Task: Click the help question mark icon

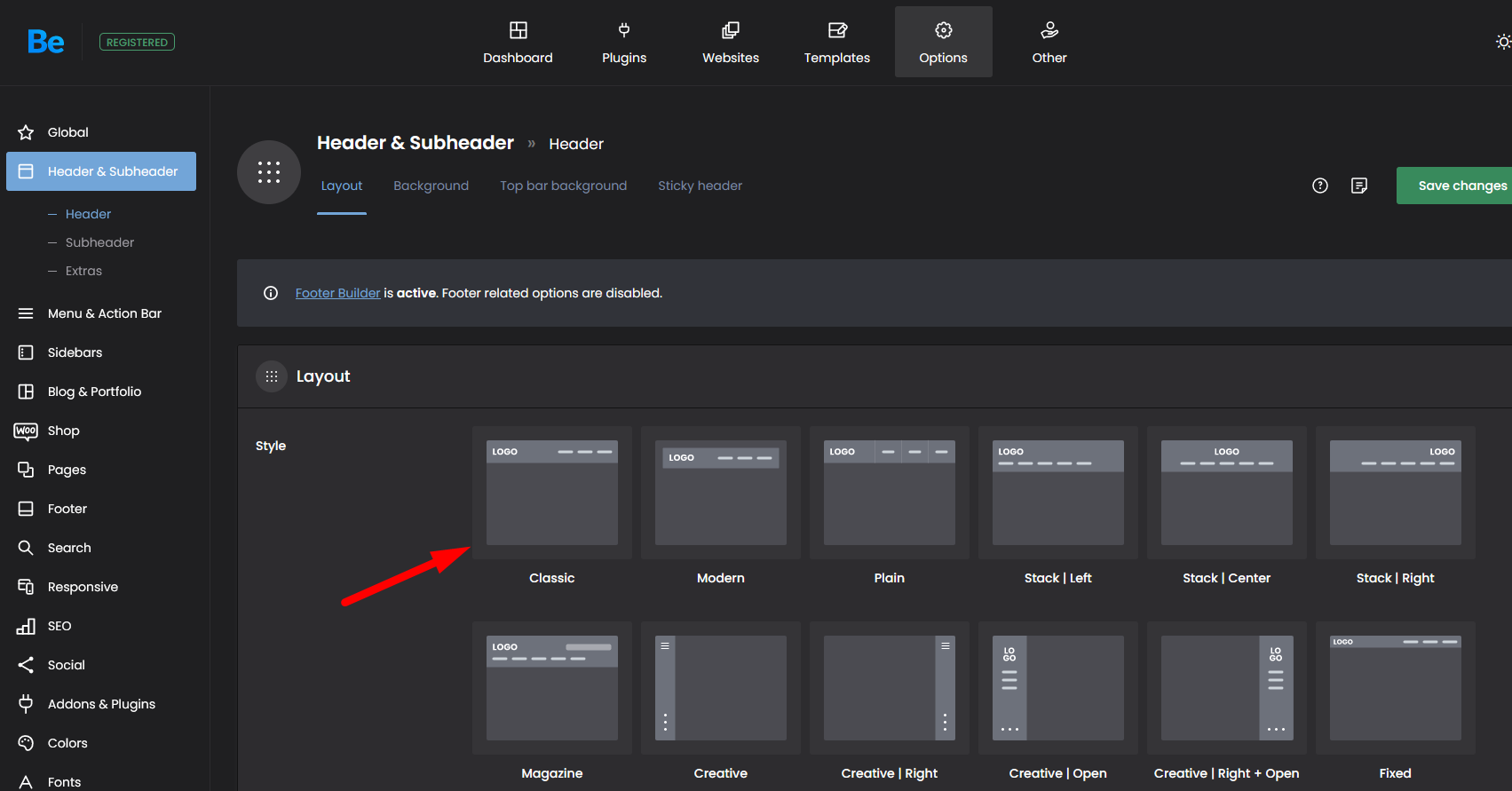Action: 1320,186
